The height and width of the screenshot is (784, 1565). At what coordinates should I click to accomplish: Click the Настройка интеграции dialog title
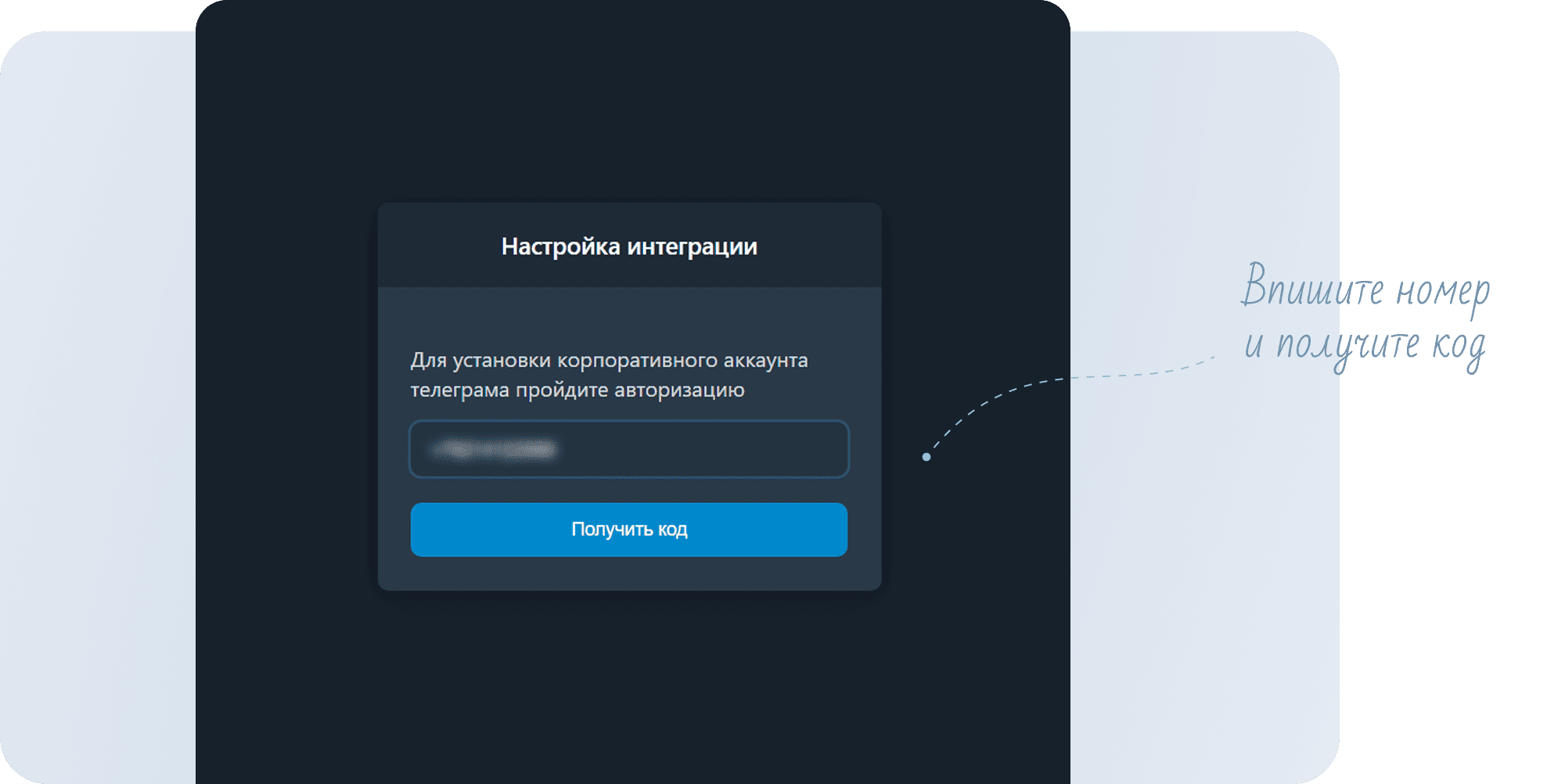[629, 246]
